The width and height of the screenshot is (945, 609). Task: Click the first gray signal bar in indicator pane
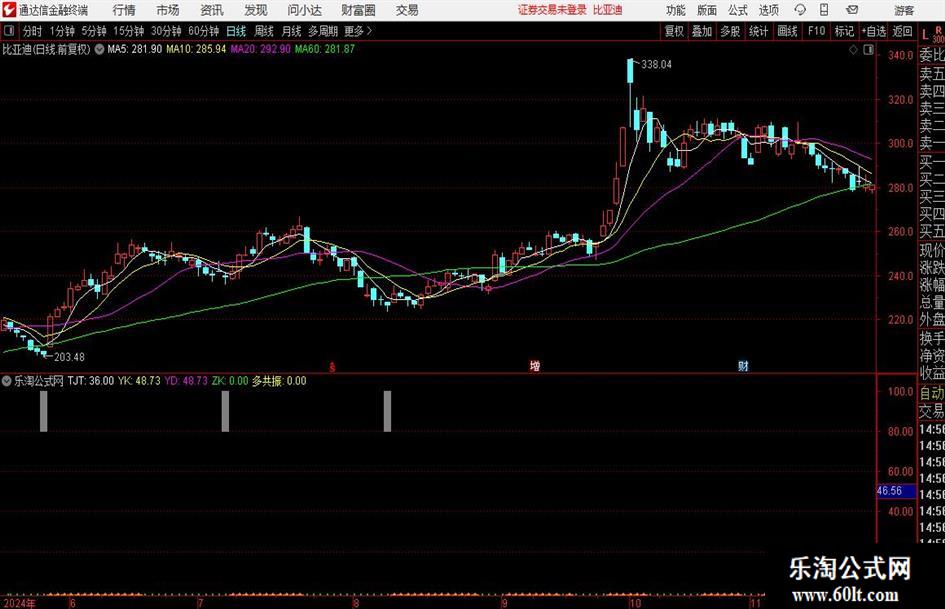[43, 411]
